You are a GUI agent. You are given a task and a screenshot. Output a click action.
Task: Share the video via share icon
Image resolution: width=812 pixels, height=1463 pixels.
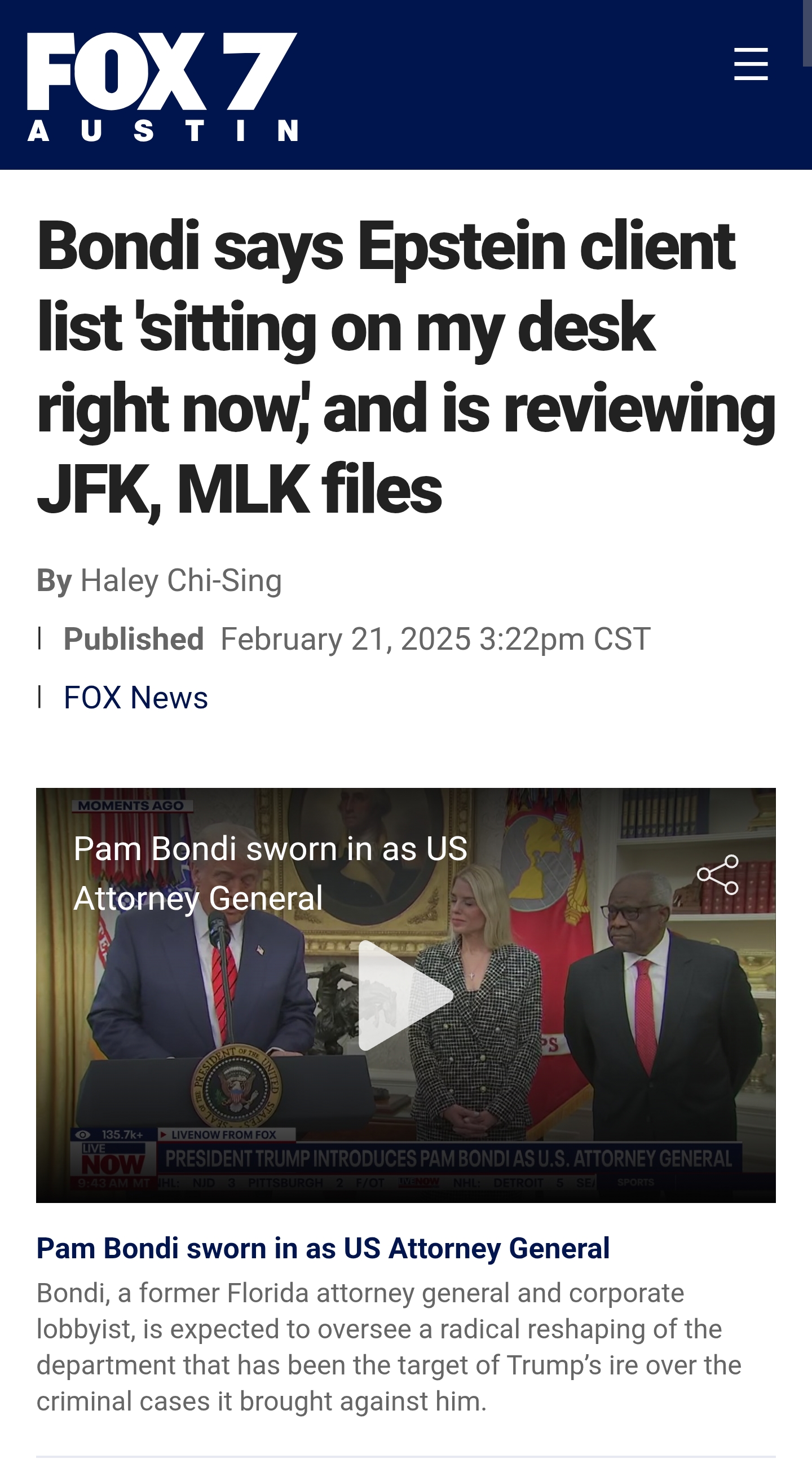click(718, 875)
